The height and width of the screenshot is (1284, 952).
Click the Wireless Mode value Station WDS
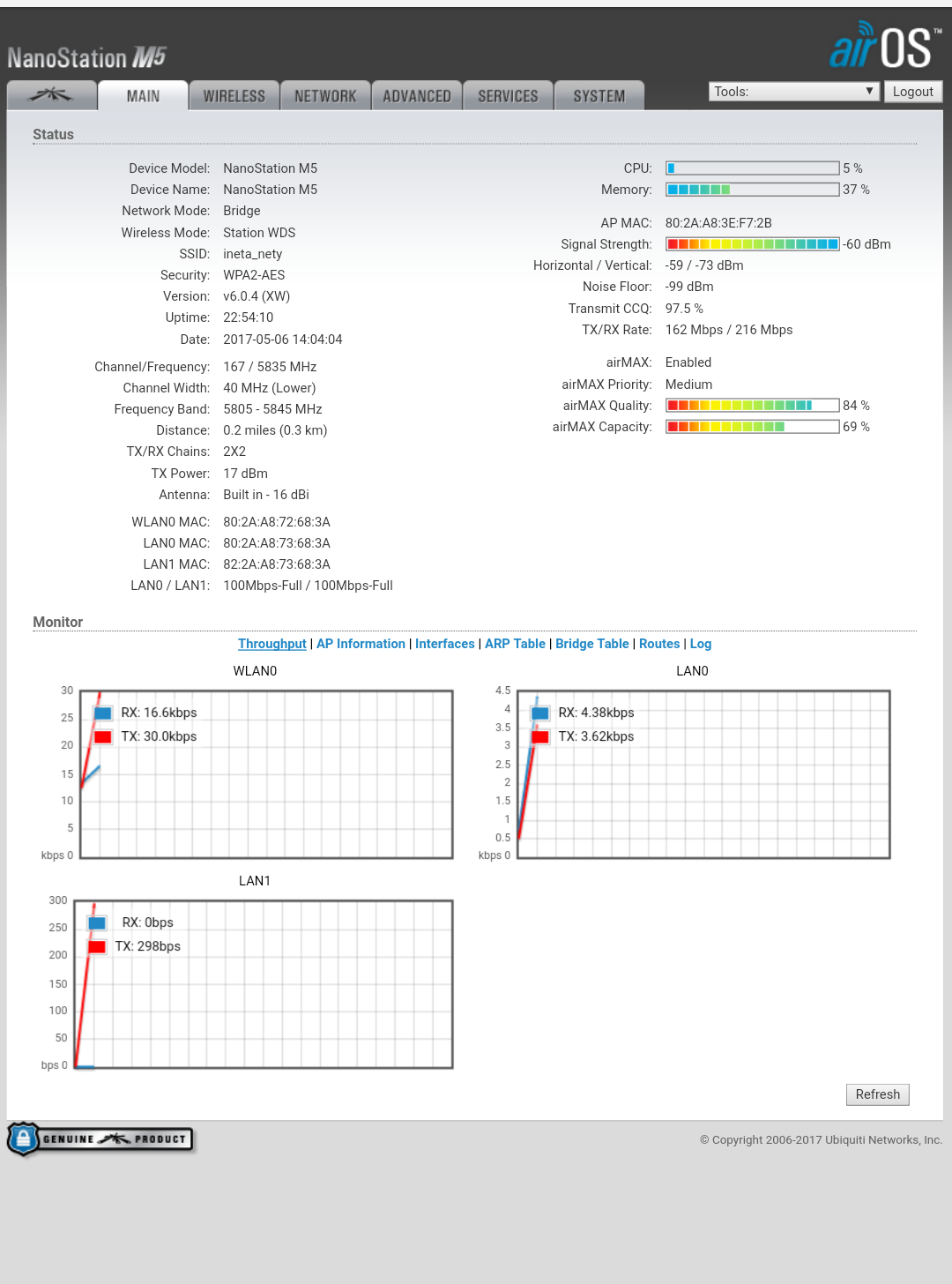259,233
